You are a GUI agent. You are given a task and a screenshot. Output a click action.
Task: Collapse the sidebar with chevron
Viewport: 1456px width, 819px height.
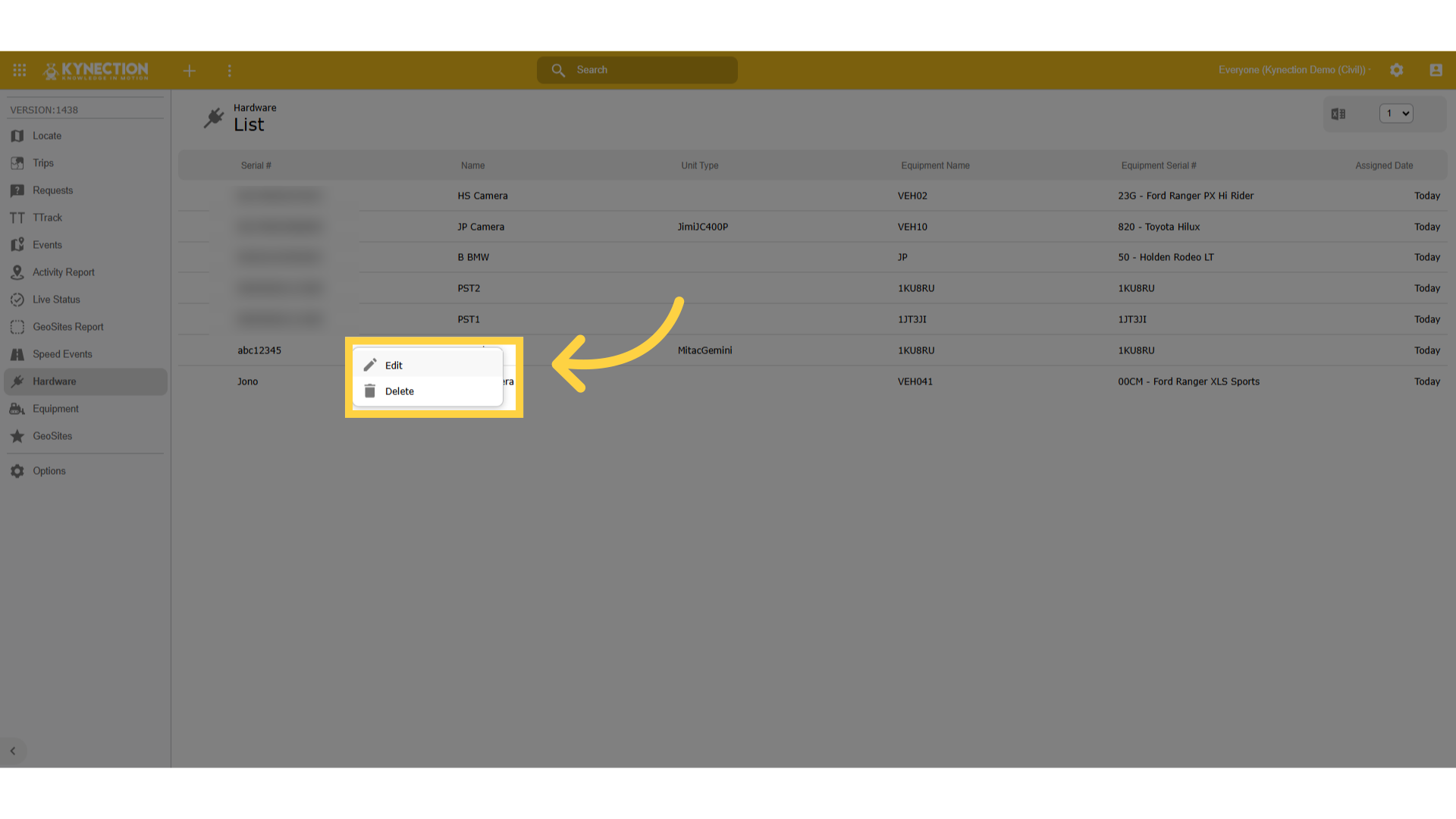point(13,751)
